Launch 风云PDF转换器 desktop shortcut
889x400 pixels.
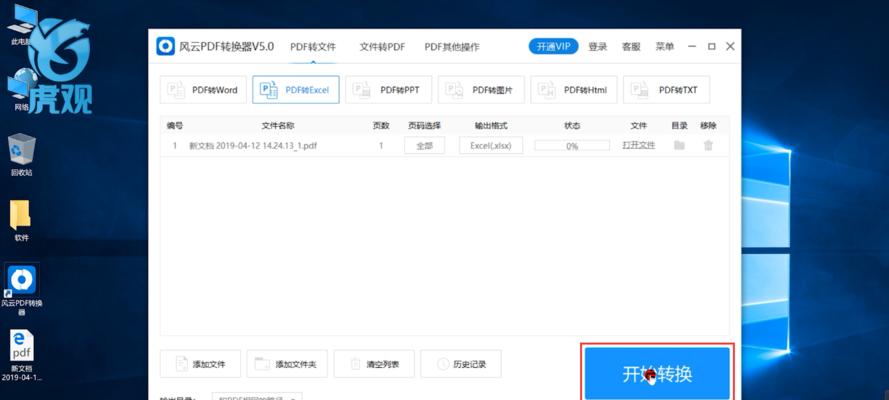click(x=22, y=291)
